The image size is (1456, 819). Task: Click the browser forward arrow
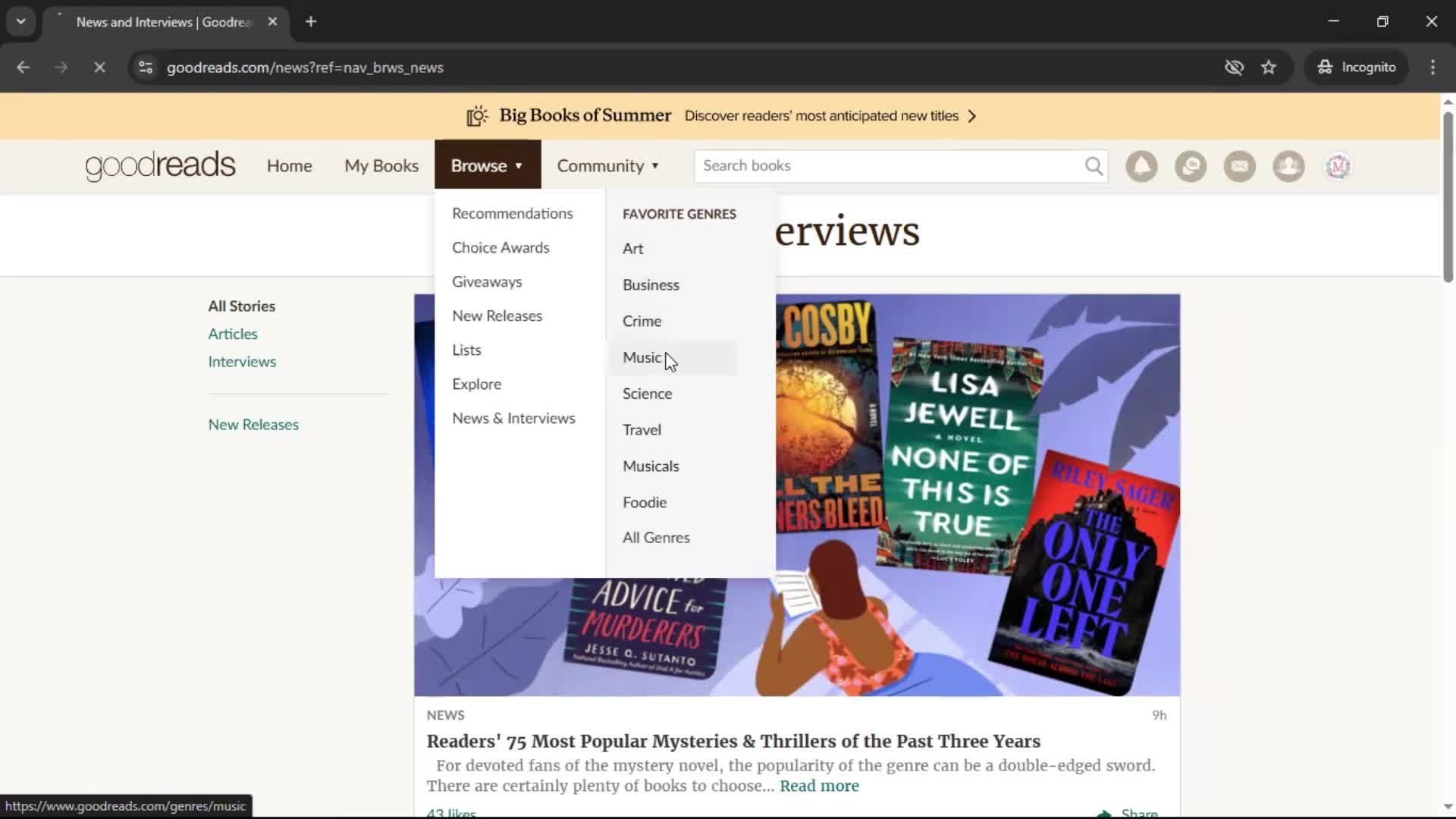(x=61, y=67)
